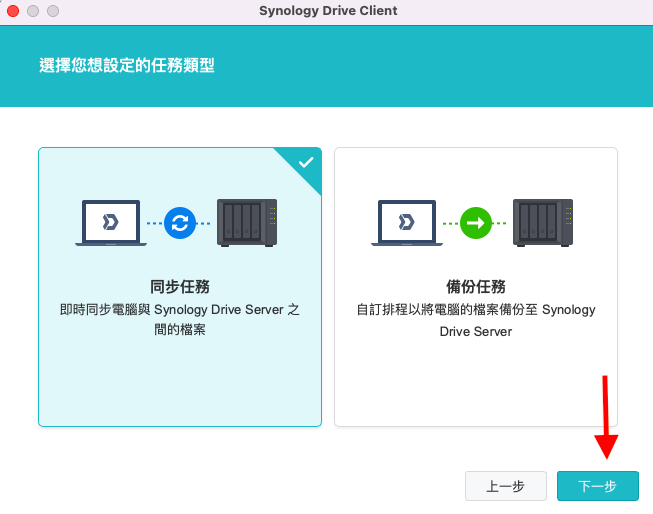Click the 同步任務 title text
653x514 pixels.
180,286
